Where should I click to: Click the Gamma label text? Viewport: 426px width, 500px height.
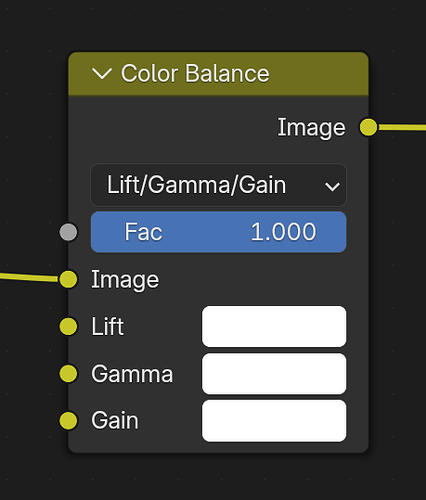click(132, 374)
